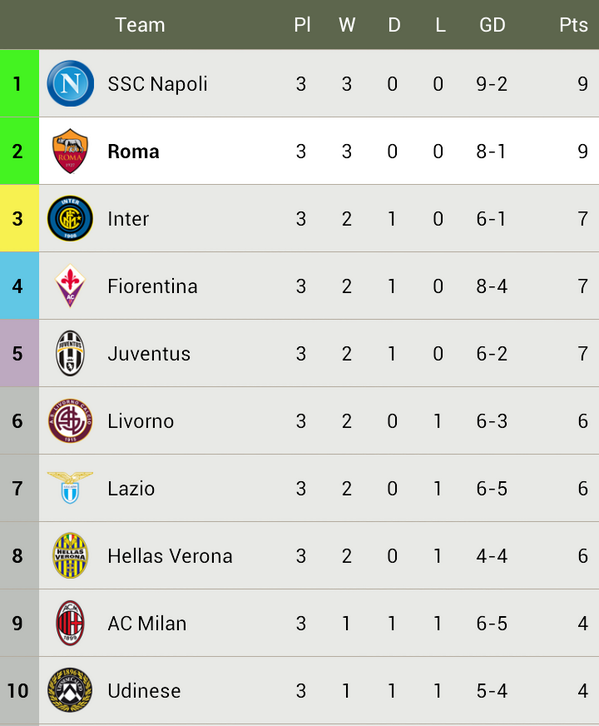599x726 pixels.
Task: Open the Hellas Verona team name
Action: 170,556
